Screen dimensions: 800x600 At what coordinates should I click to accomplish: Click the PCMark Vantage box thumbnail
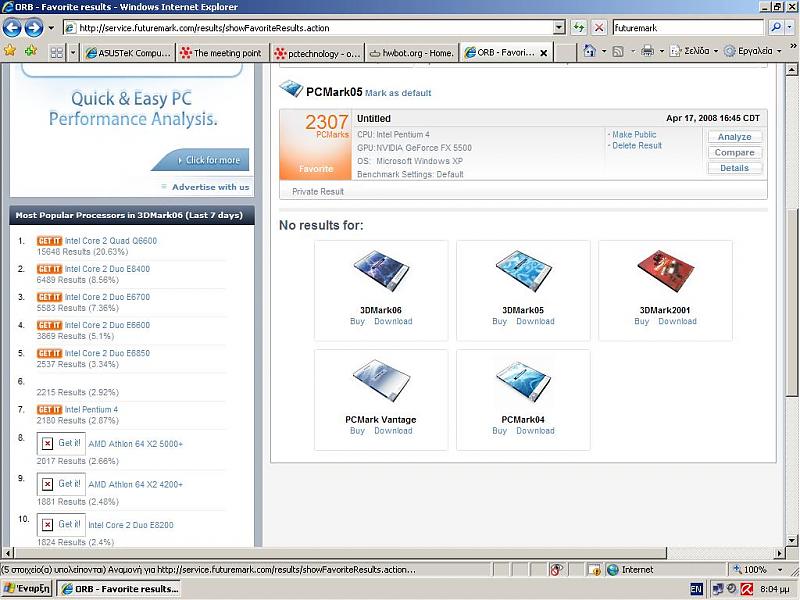[381, 381]
